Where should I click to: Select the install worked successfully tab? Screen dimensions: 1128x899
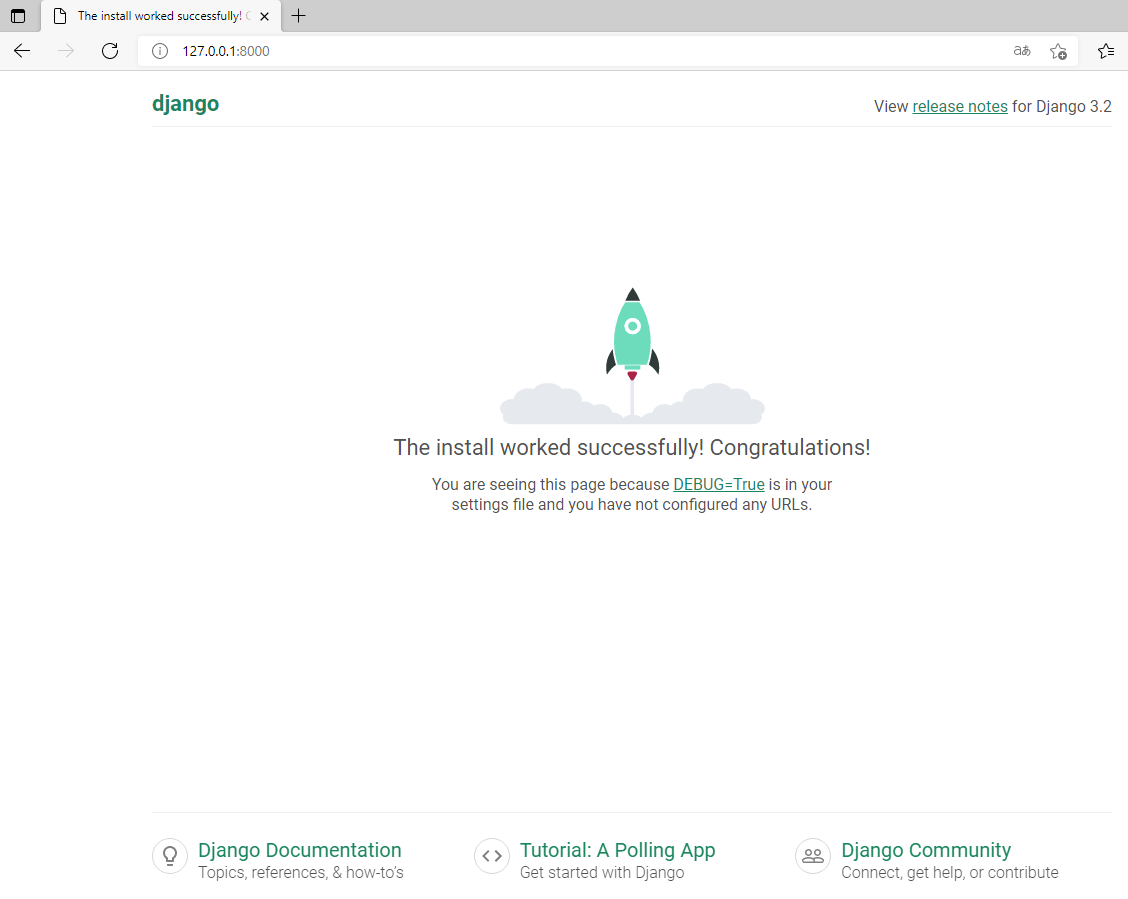[x=161, y=16]
